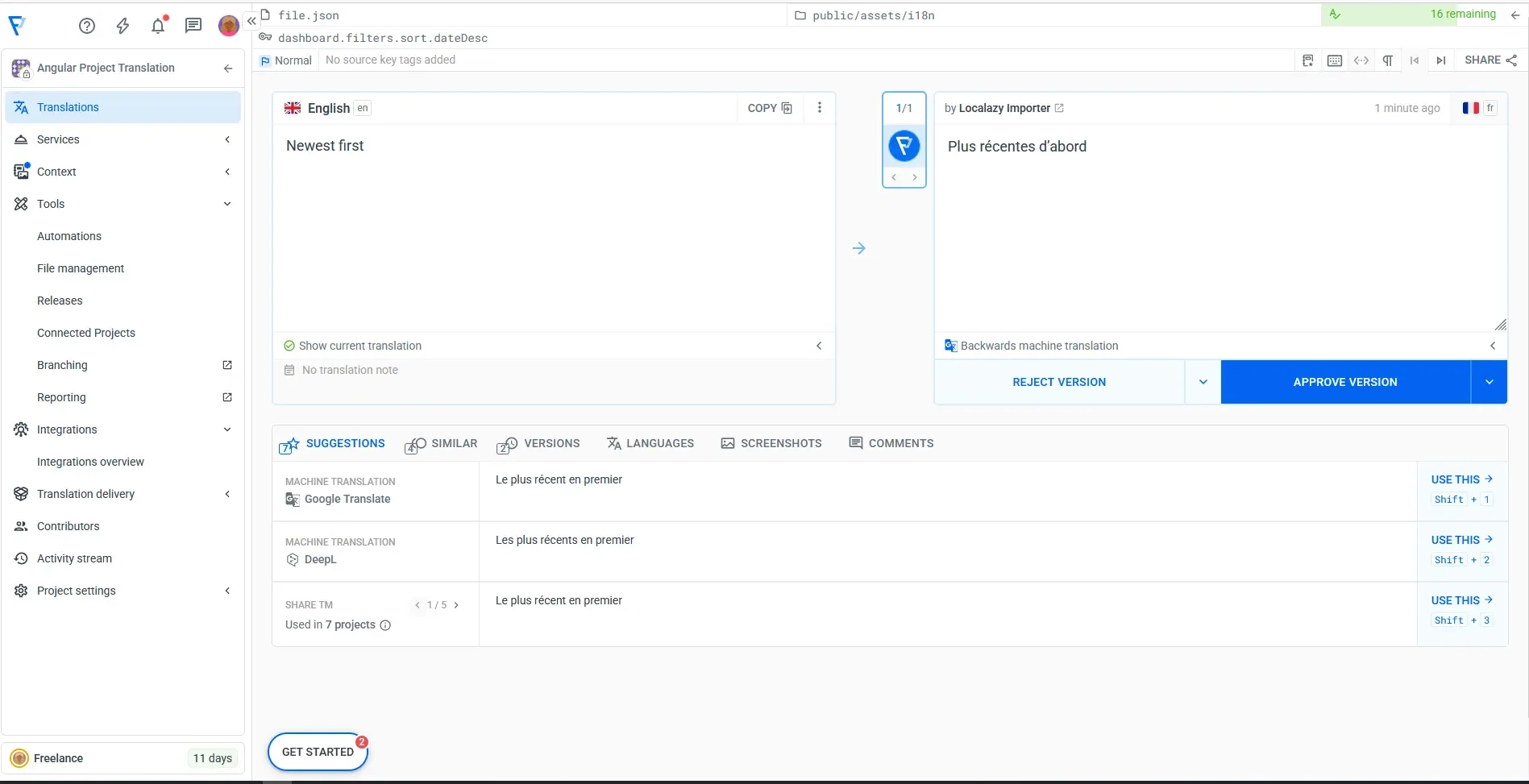This screenshot has height=784, width=1529.
Task: Toggle the paragraph marks icon
Action: 1388,60
